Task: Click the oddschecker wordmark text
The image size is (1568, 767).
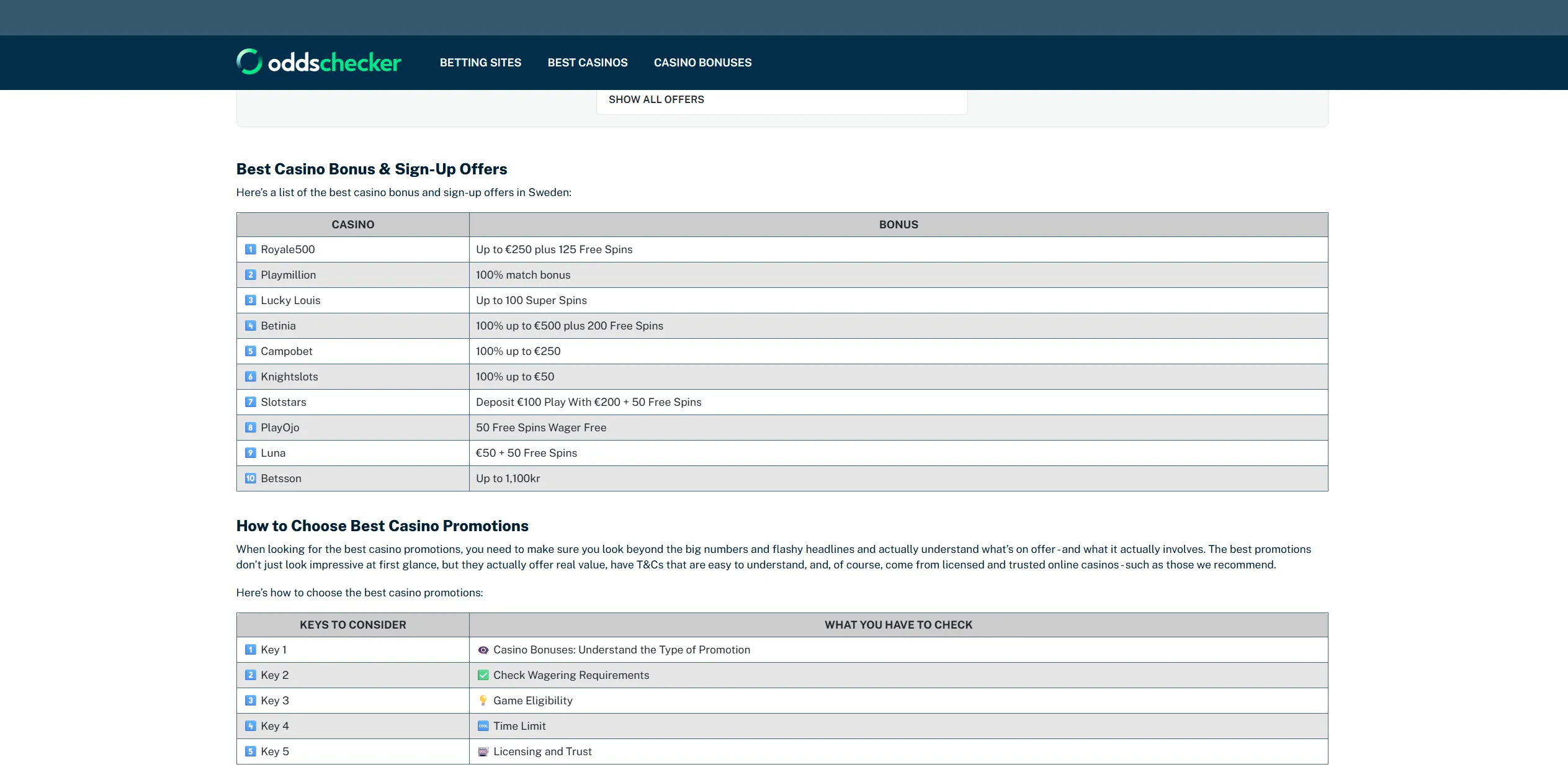Action: click(334, 63)
